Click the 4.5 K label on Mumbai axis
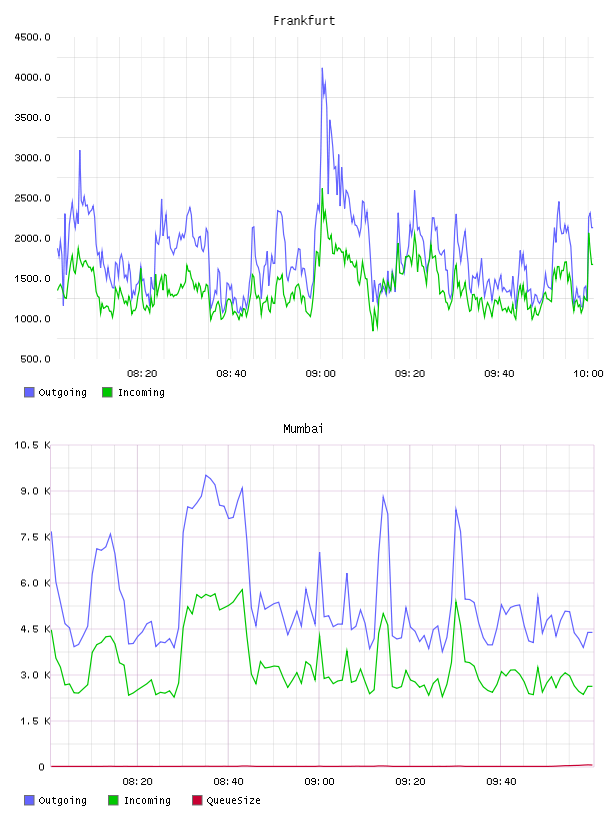 [35, 629]
